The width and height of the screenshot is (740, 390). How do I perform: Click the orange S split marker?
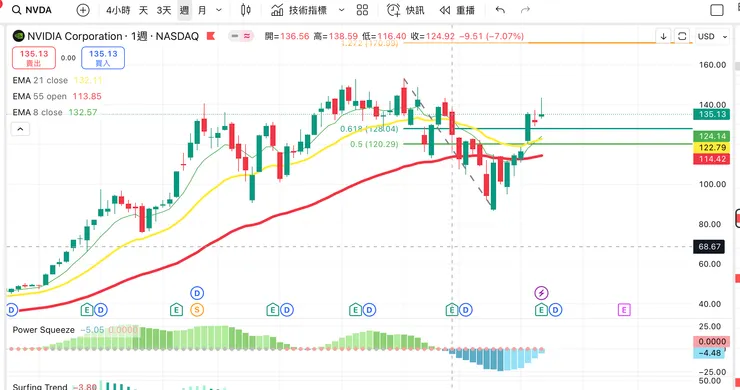pyautogui.click(x=197, y=310)
